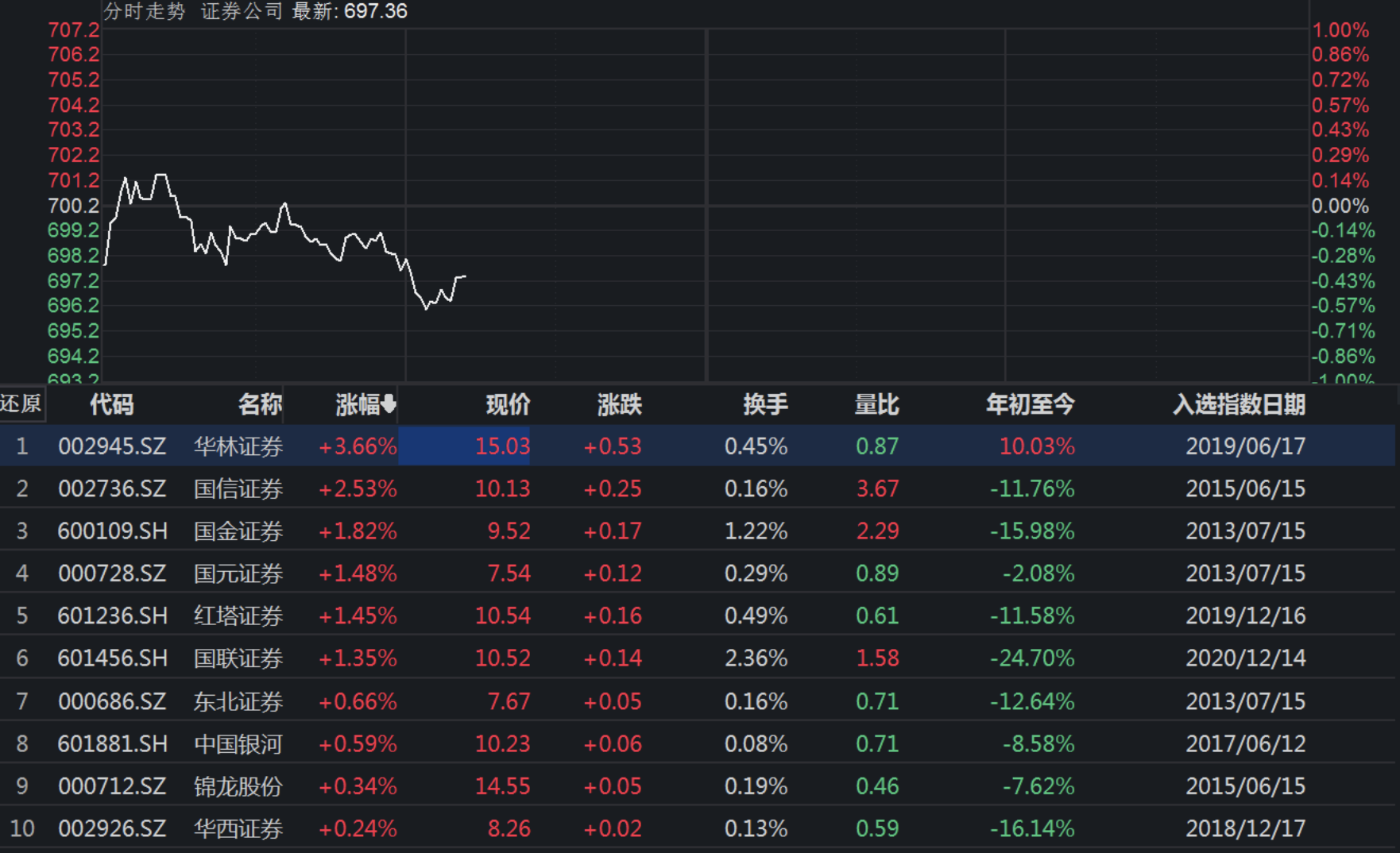Click 锦龙股份 price 14.55
Image resolution: width=1400 pixels, height=853 pixels.
pos(502,786)
